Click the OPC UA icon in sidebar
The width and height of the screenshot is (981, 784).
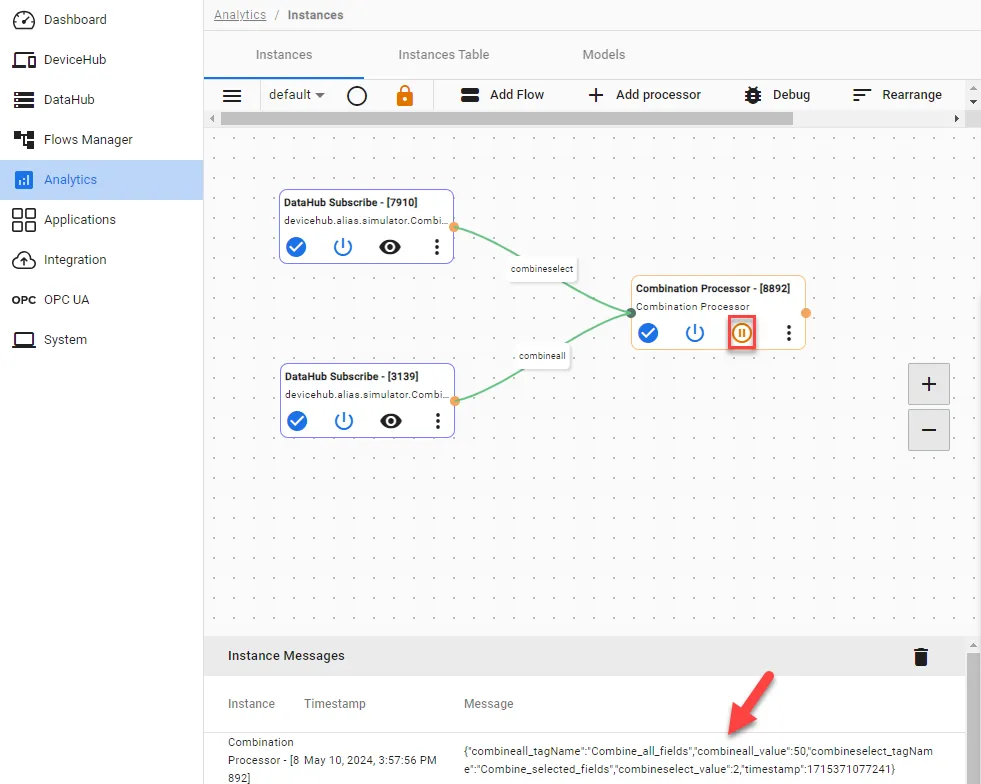(24, 300)
